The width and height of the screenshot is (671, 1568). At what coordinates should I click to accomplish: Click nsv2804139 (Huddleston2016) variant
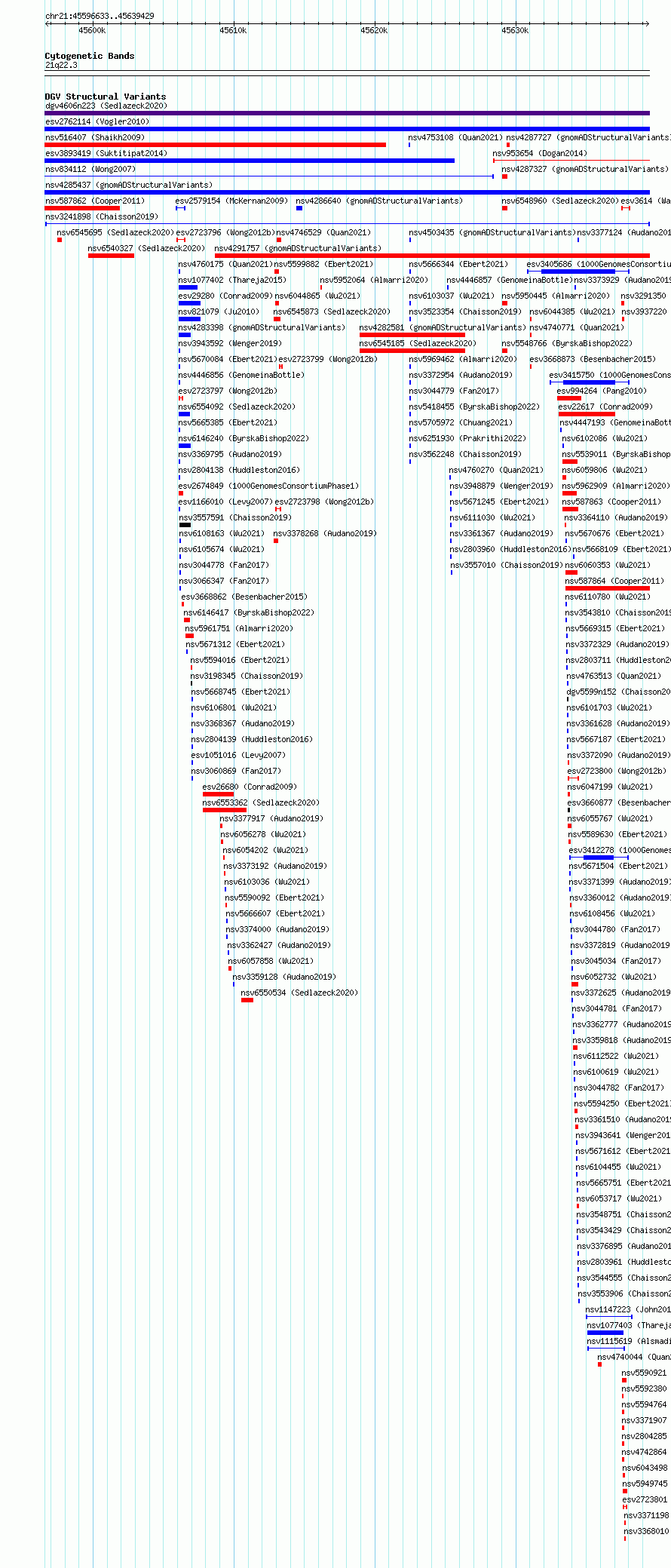click(x=252, y=740)
